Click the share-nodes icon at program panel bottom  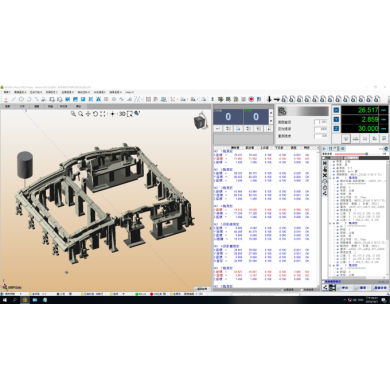tap(325, 288)
